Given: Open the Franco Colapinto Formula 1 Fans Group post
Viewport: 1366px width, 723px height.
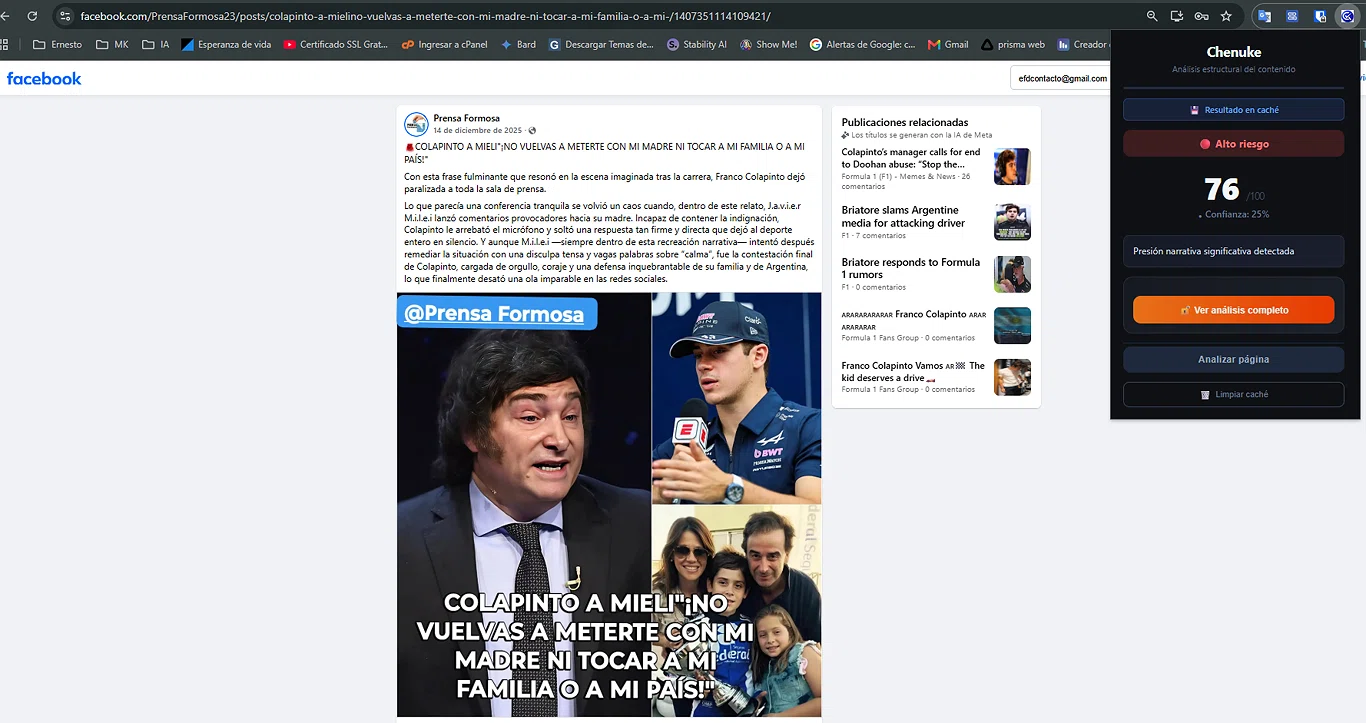Looking at the screenshot, I should pyautogui.click(x=914, y=320).
